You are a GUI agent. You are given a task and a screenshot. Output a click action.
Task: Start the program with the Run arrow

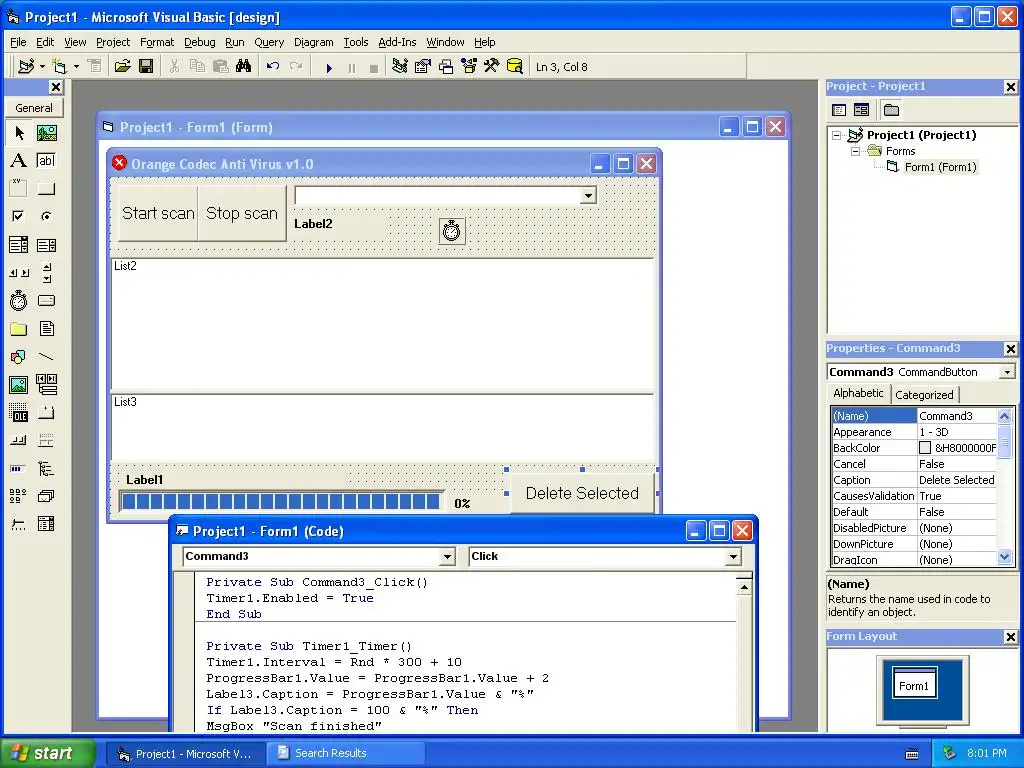[x=329, y=67]
